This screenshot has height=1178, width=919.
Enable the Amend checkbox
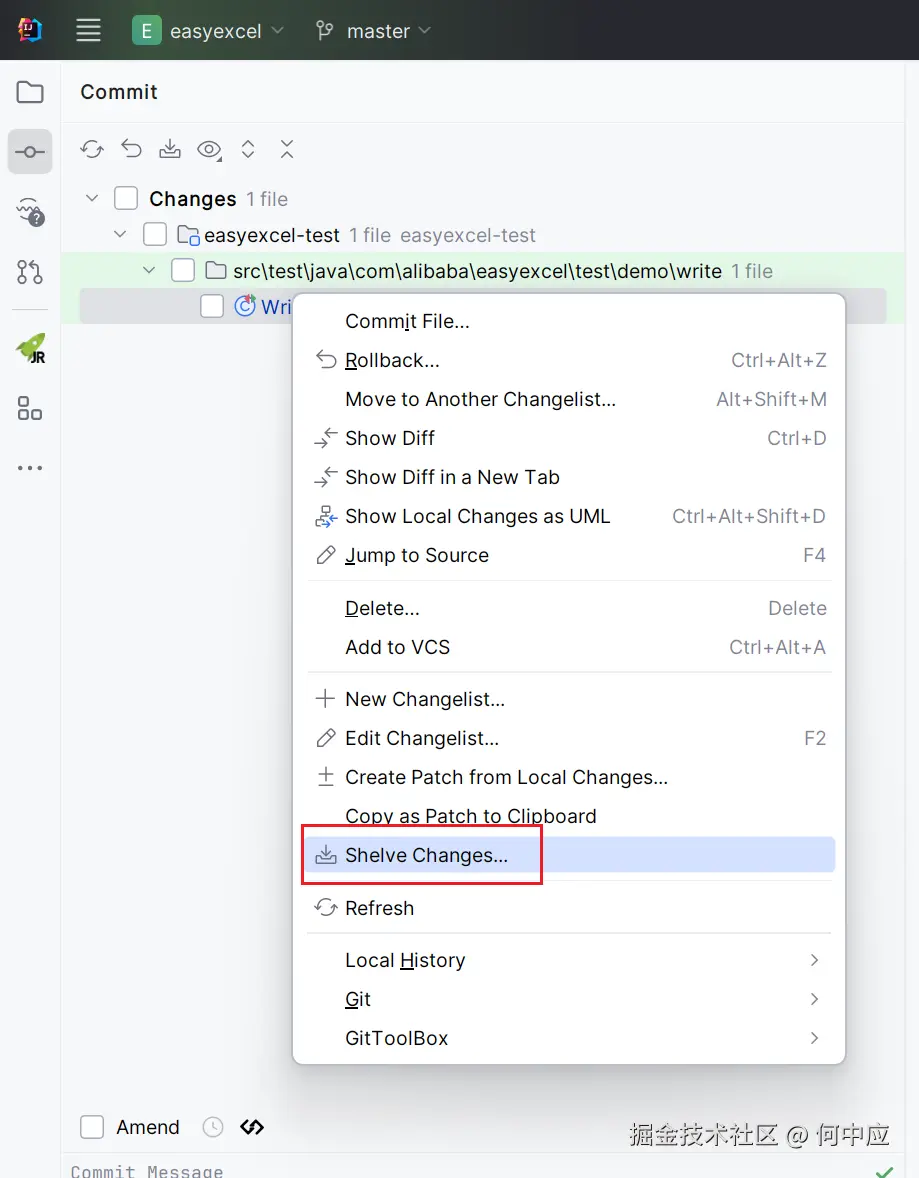[92, 1127]
